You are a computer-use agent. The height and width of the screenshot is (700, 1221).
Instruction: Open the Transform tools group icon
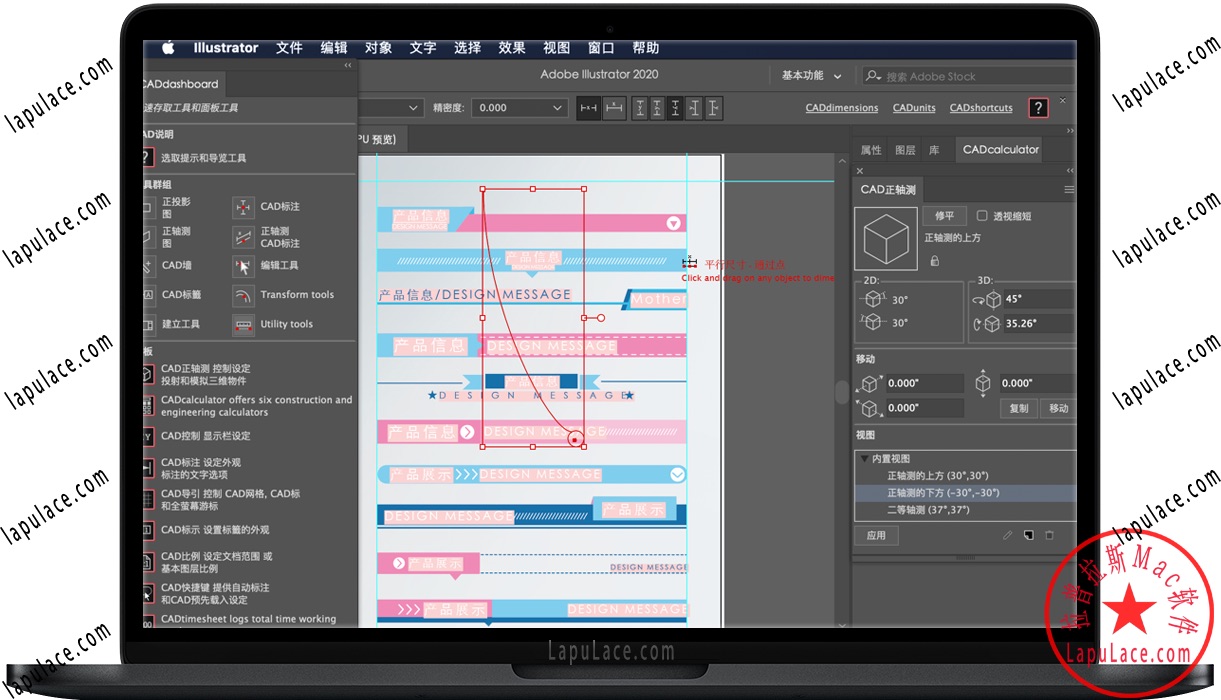(243, 295)
